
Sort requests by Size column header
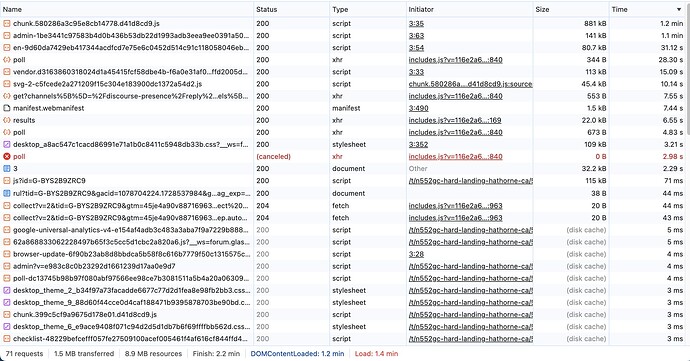coord(571,9)
